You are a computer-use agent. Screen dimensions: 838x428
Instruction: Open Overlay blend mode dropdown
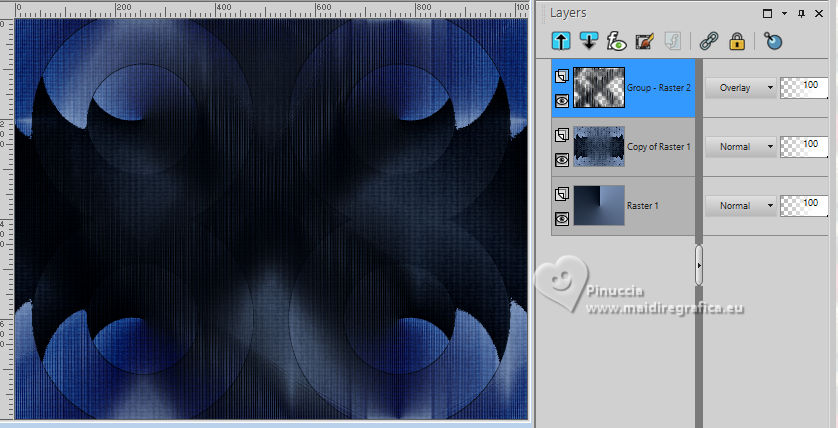click(x=741, y=88)
